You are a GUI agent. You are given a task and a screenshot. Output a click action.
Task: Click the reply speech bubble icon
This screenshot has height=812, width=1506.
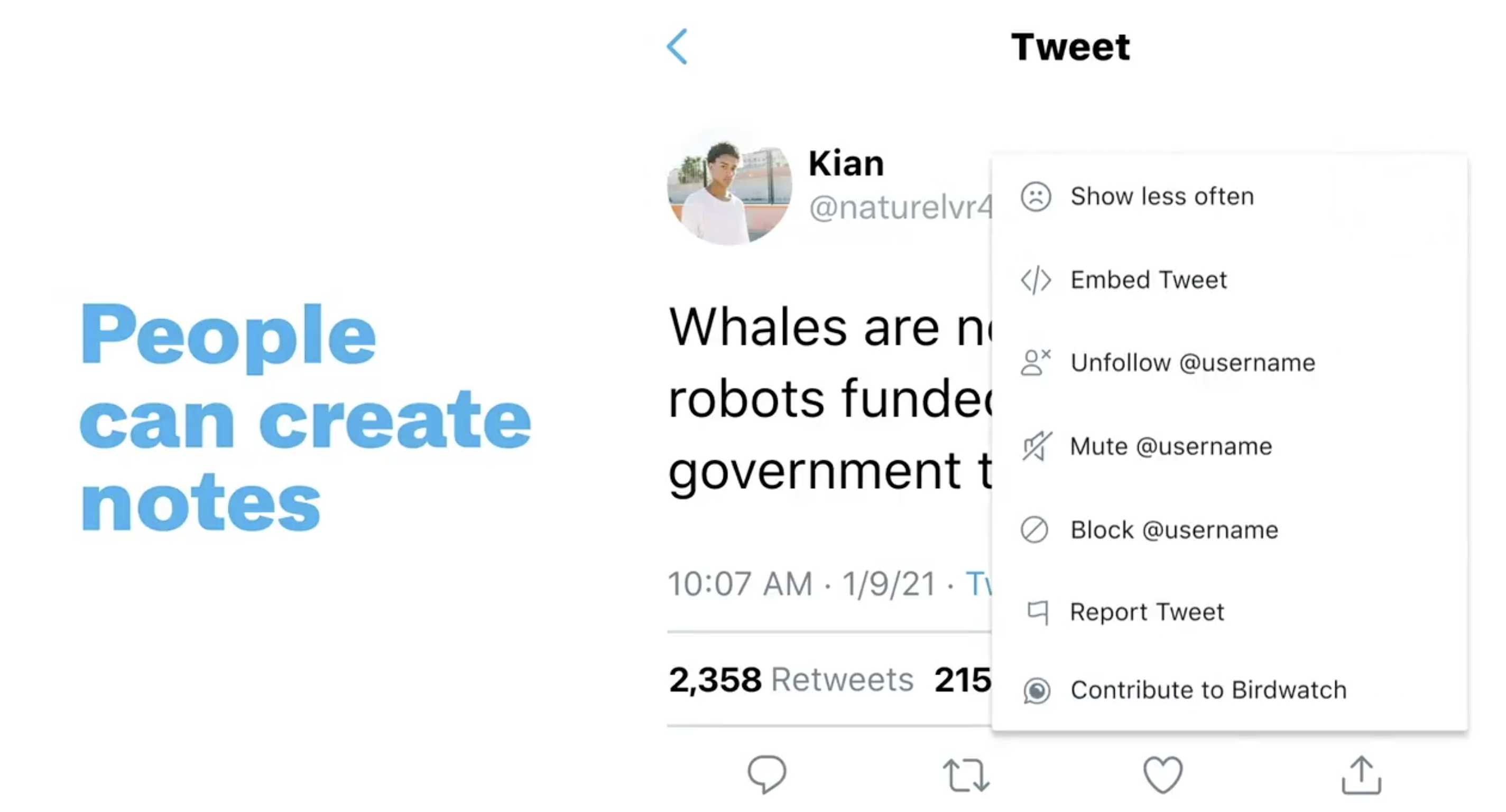[766, 774]
